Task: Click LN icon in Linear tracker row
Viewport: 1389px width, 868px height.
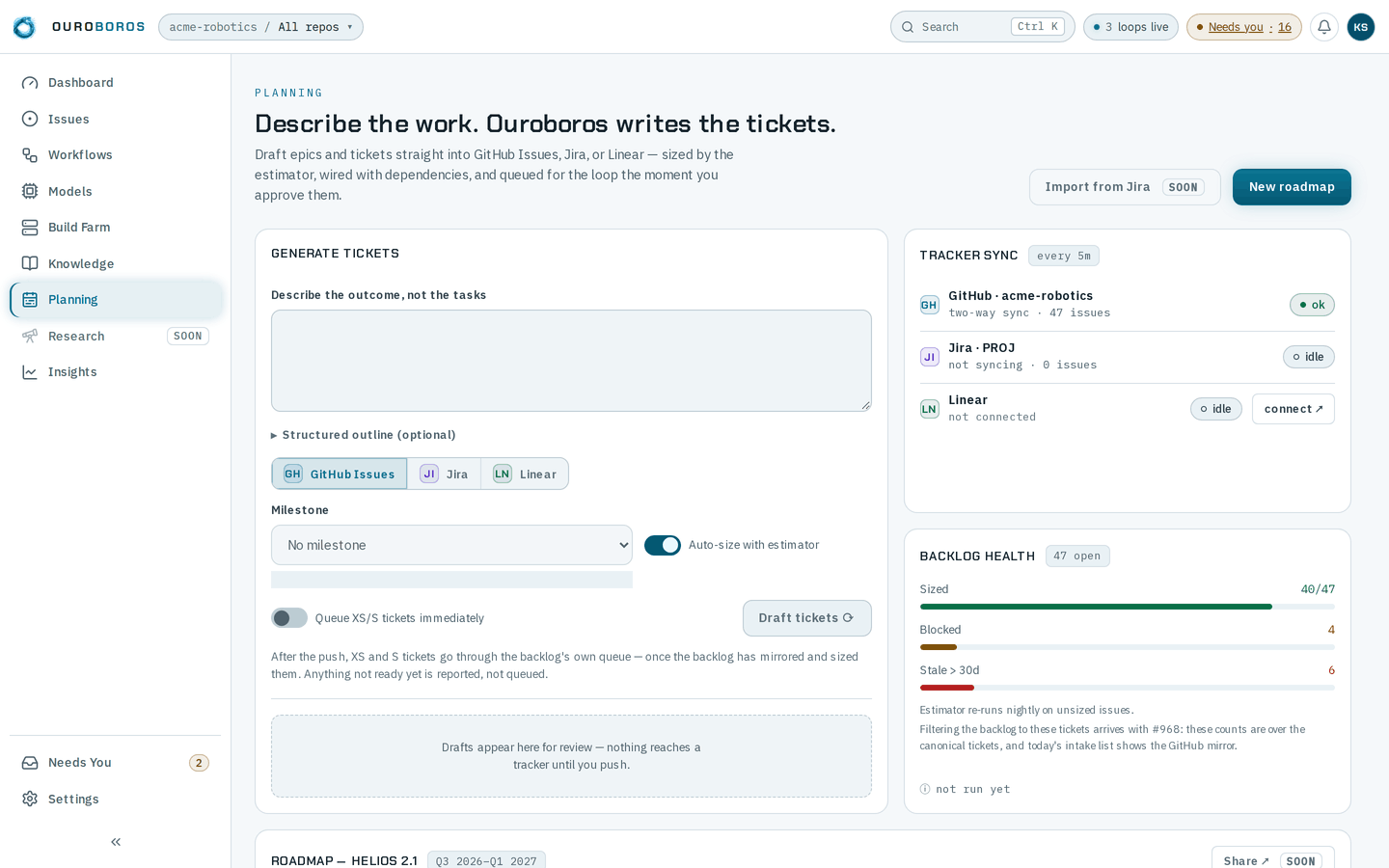Action: click(929, 409)
